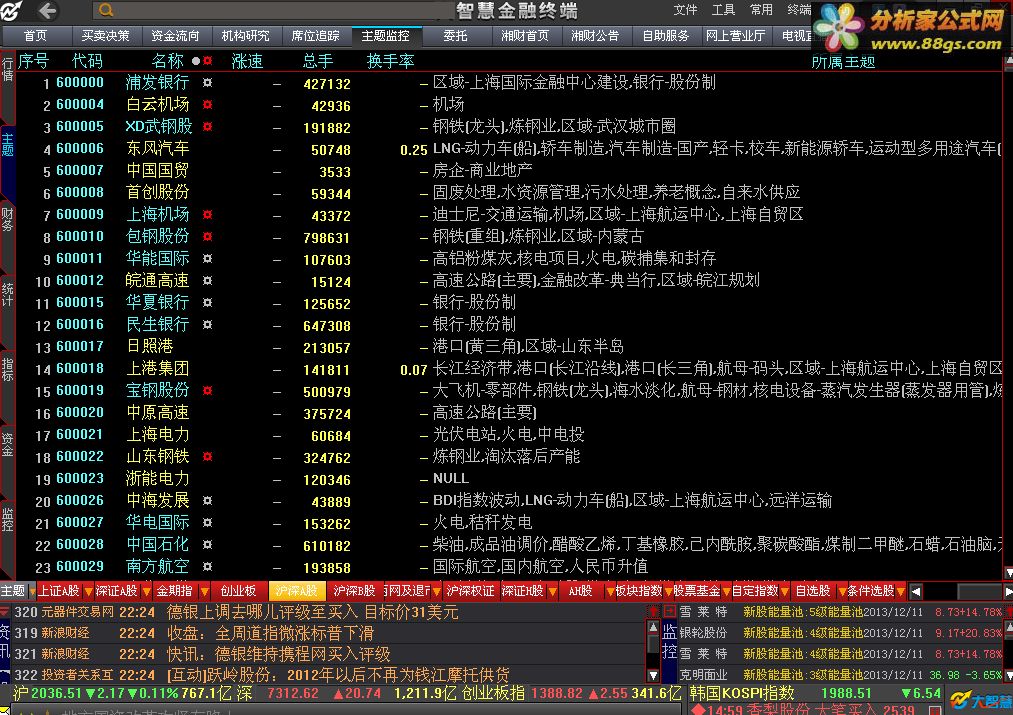Click the red star icon in the 名称 header
The width and height of the screenshot is (1013, 715).
point(207,61)
